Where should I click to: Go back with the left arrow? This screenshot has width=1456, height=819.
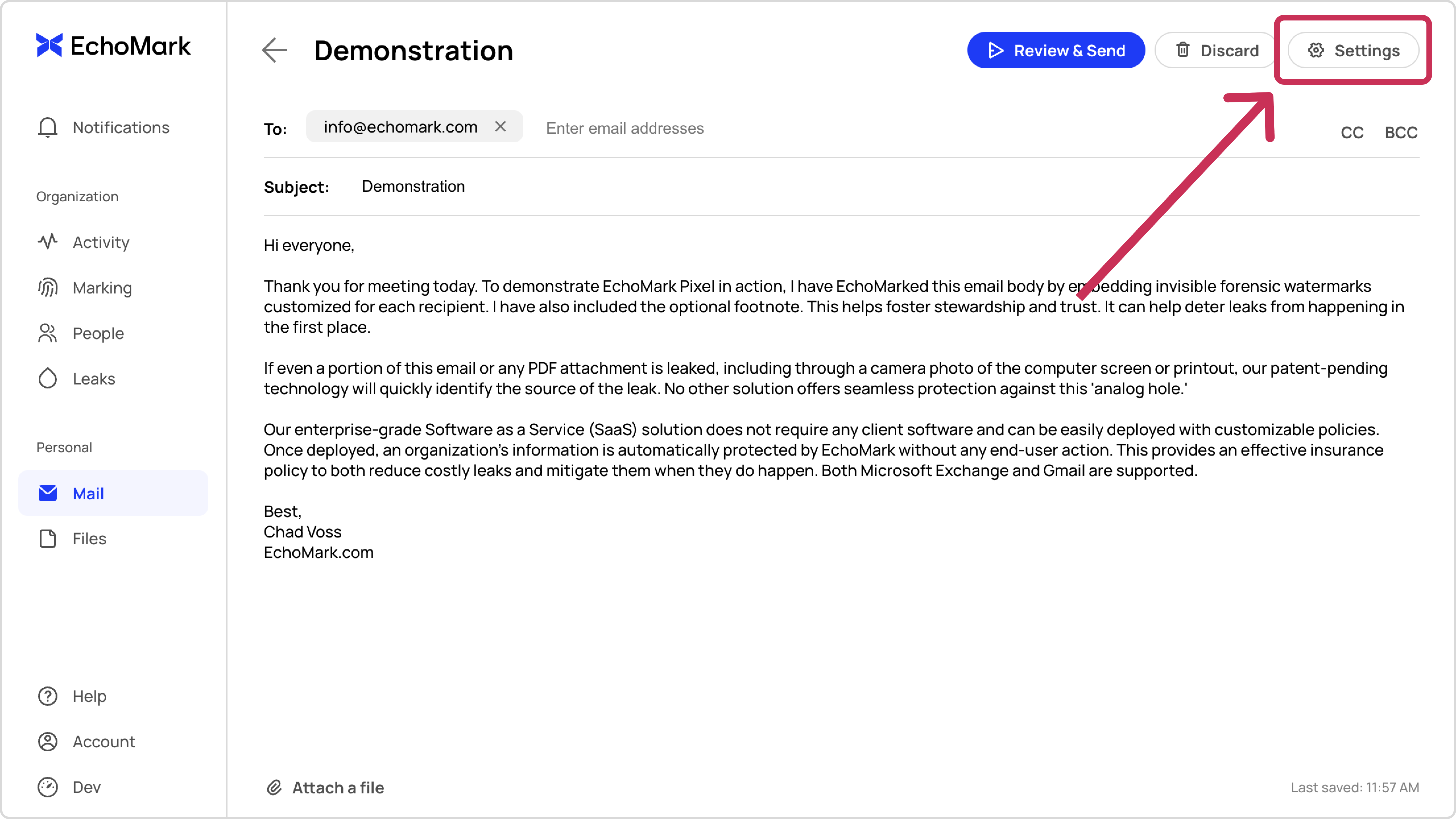(x=275, y=50)
